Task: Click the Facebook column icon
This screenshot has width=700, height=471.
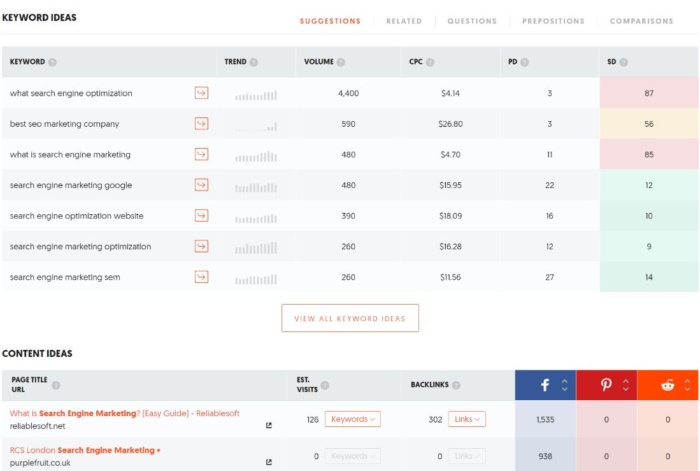Action: pyautogui.click(x=545, y=385)
